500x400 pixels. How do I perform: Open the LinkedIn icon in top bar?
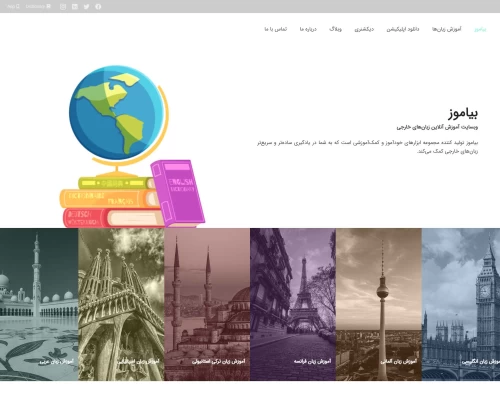75,7
